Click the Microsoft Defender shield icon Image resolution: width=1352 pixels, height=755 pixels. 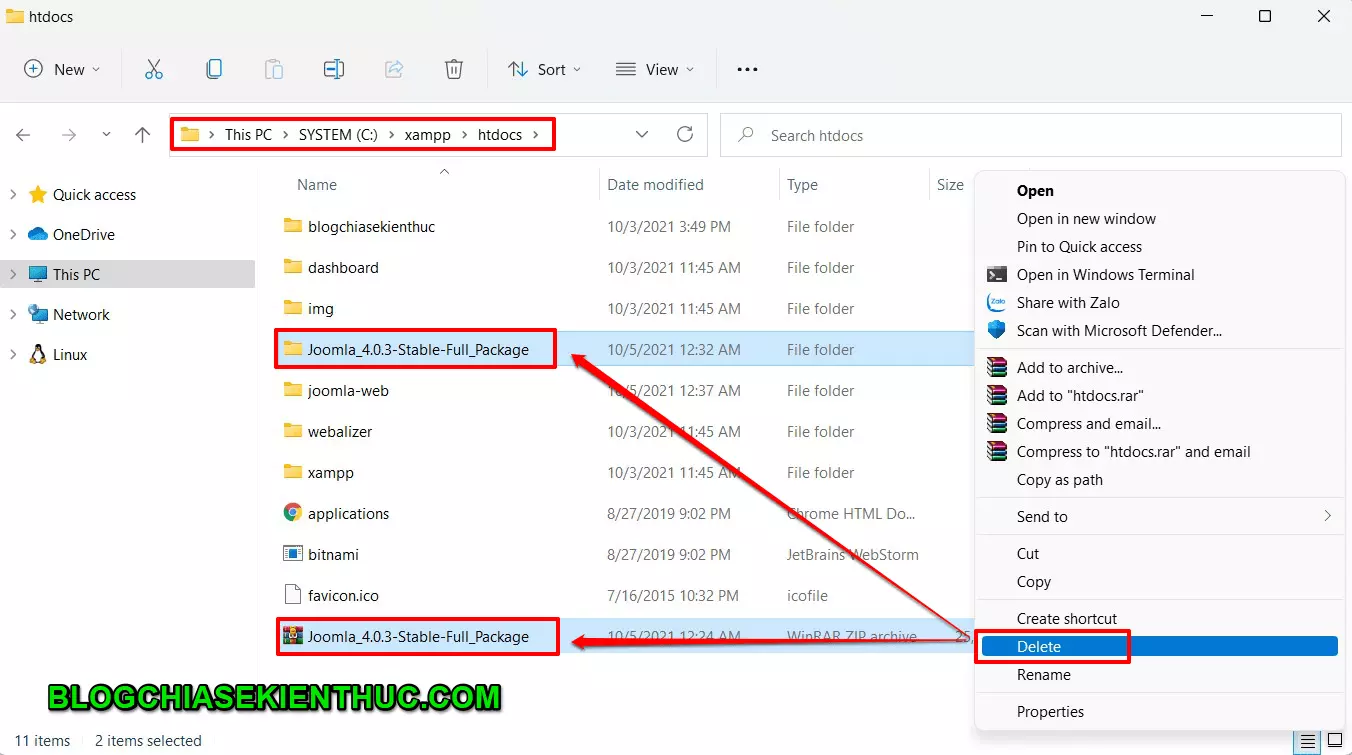pyautogui.click(x=996, y=330)
